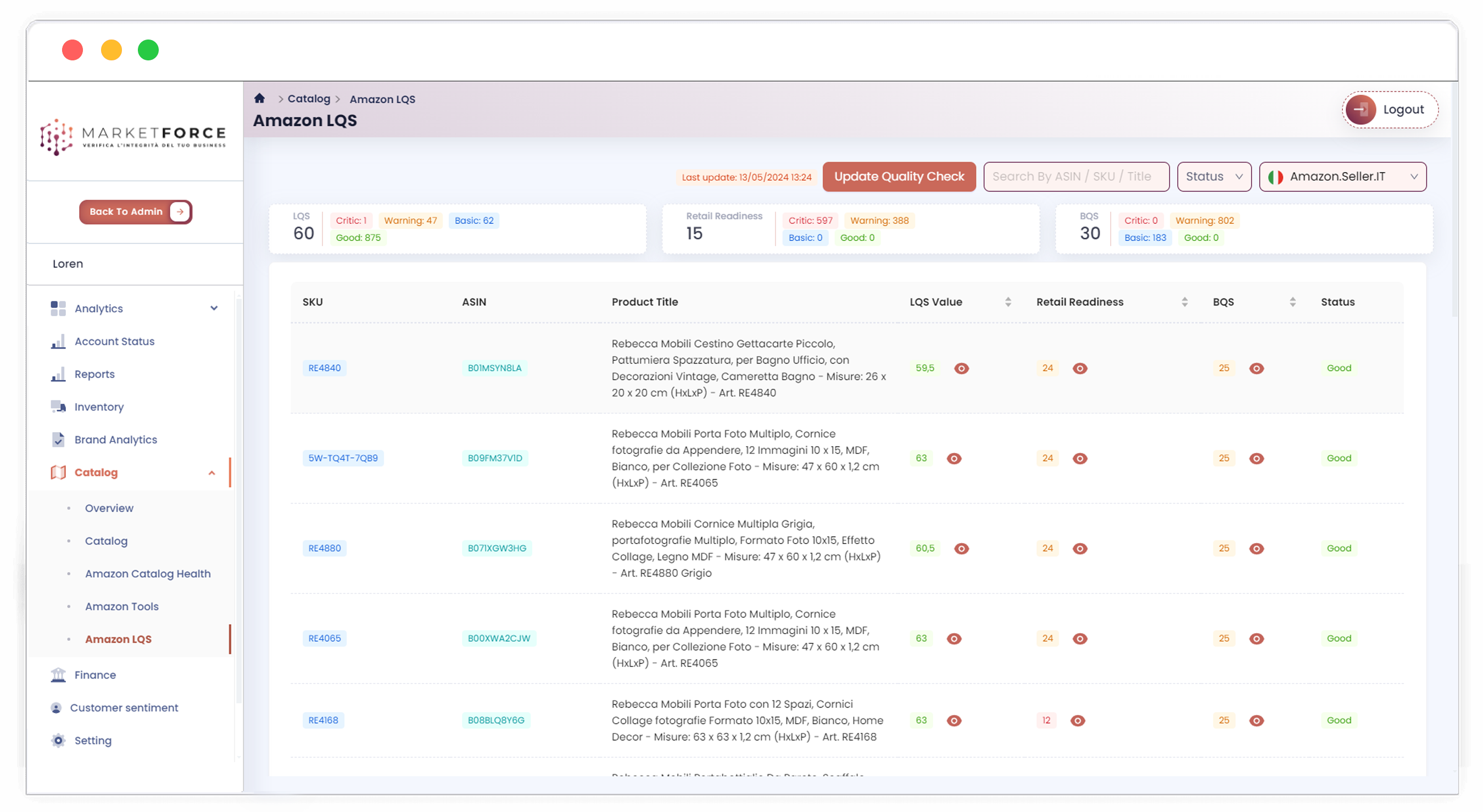View Retail Readiness eye for RE4880
This screenshot has width=1483, height=812.
1080,548
